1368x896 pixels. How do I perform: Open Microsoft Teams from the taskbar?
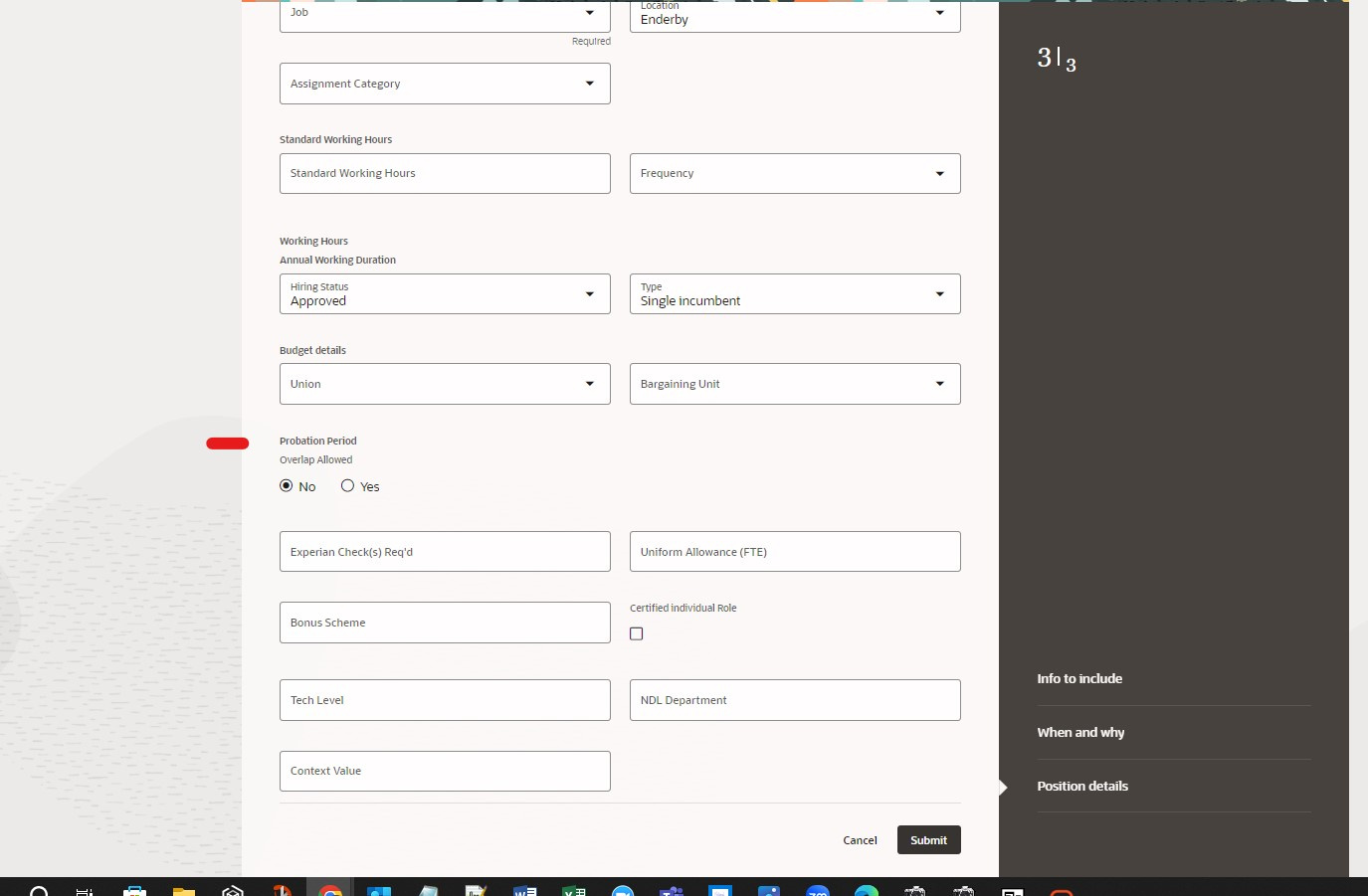pyautogui.click(x=672, y=889)
